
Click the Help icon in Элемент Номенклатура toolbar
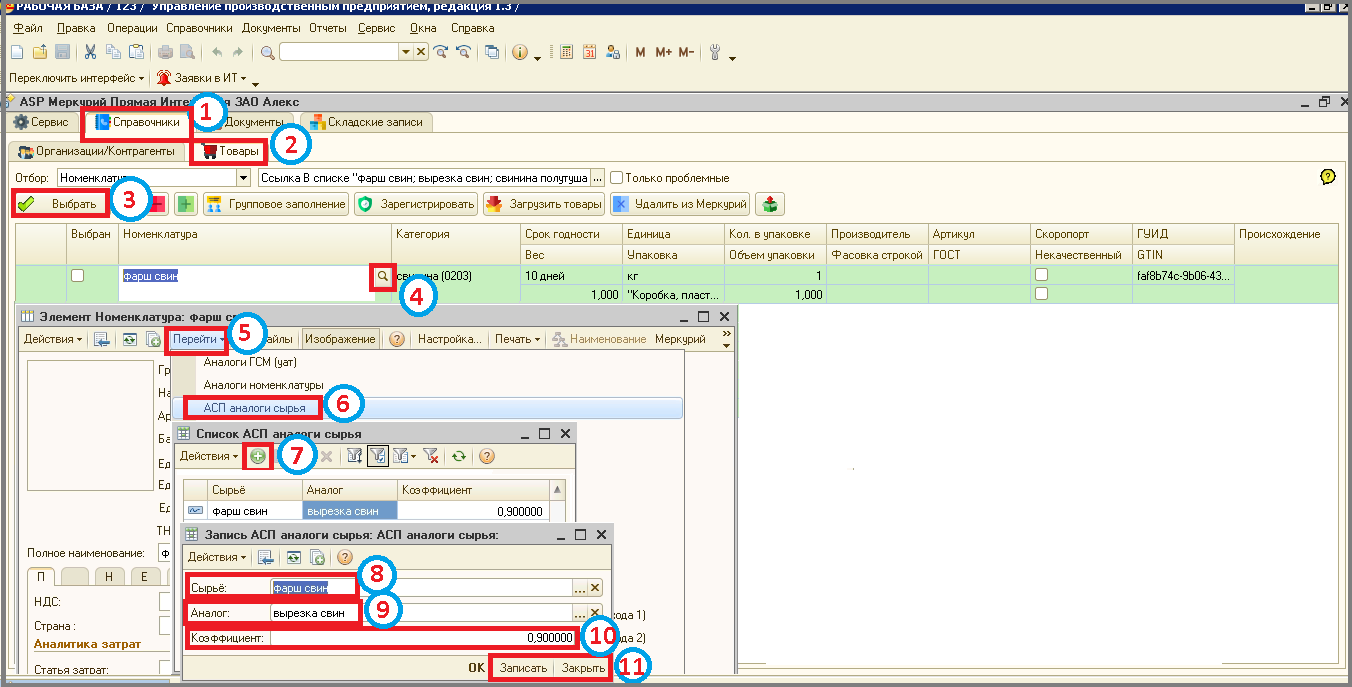coord(396,339)
